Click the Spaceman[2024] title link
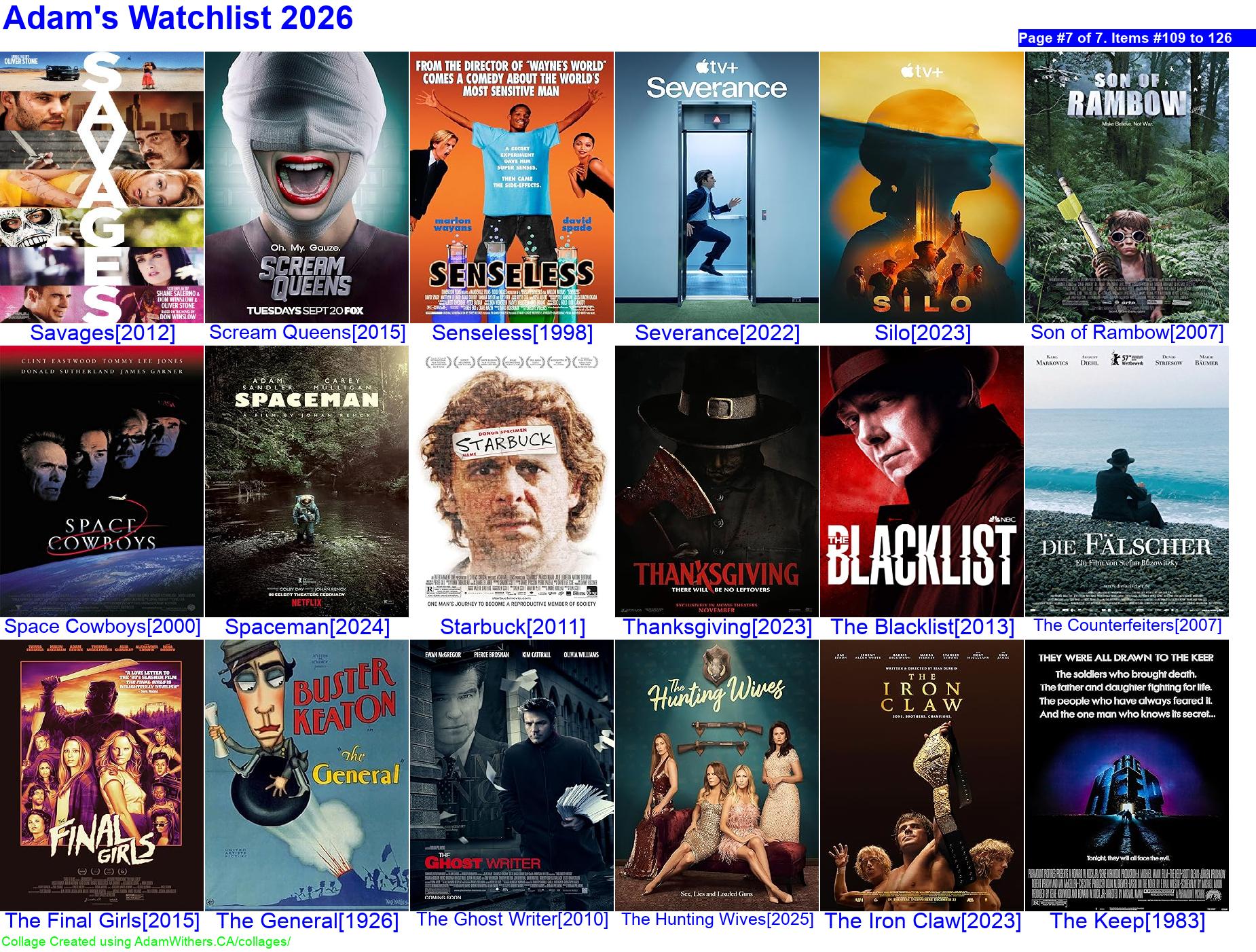Image resolution: width=1256 pixels, height=952 pixels. point(307,627)
